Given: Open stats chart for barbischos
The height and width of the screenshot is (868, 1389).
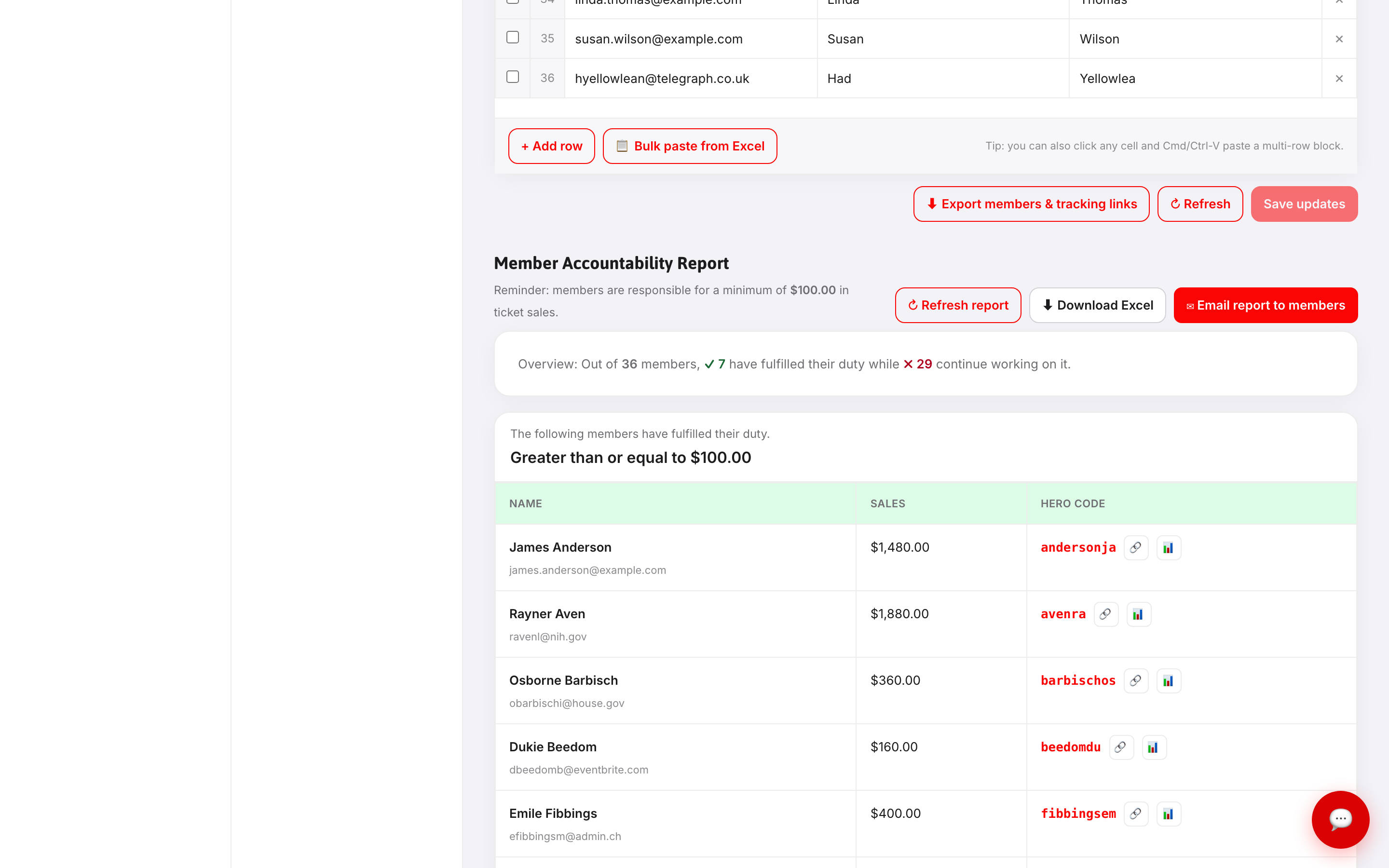Looking at the screenshot, I should click(x=1168, y=681).
